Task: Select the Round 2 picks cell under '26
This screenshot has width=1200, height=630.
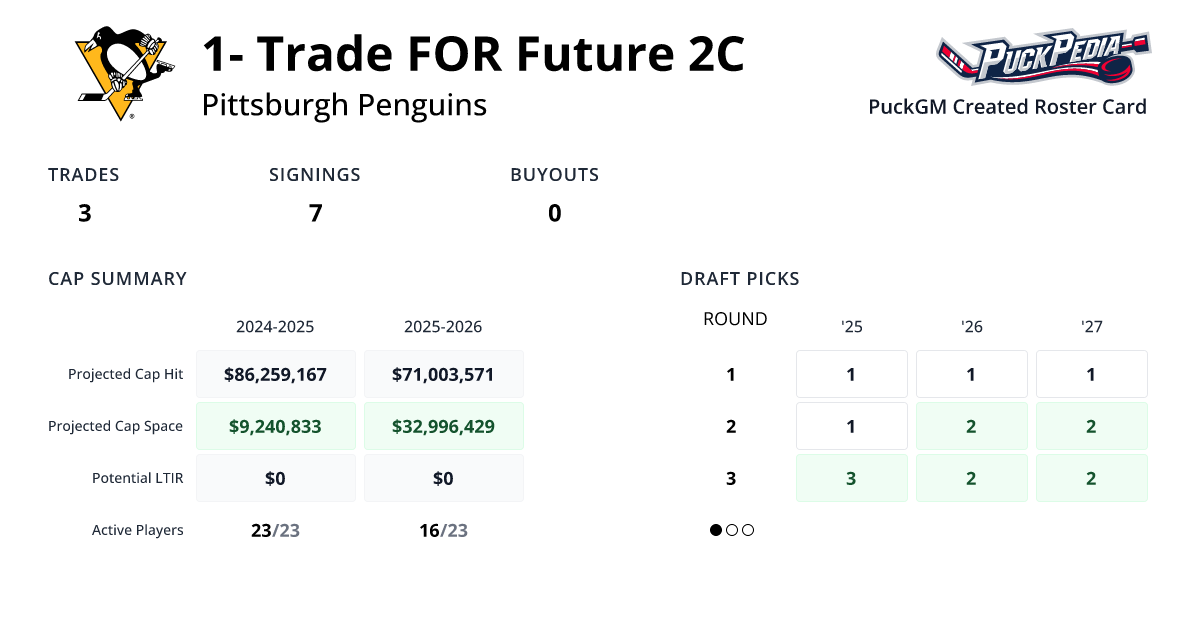Action: pos(971,425)
